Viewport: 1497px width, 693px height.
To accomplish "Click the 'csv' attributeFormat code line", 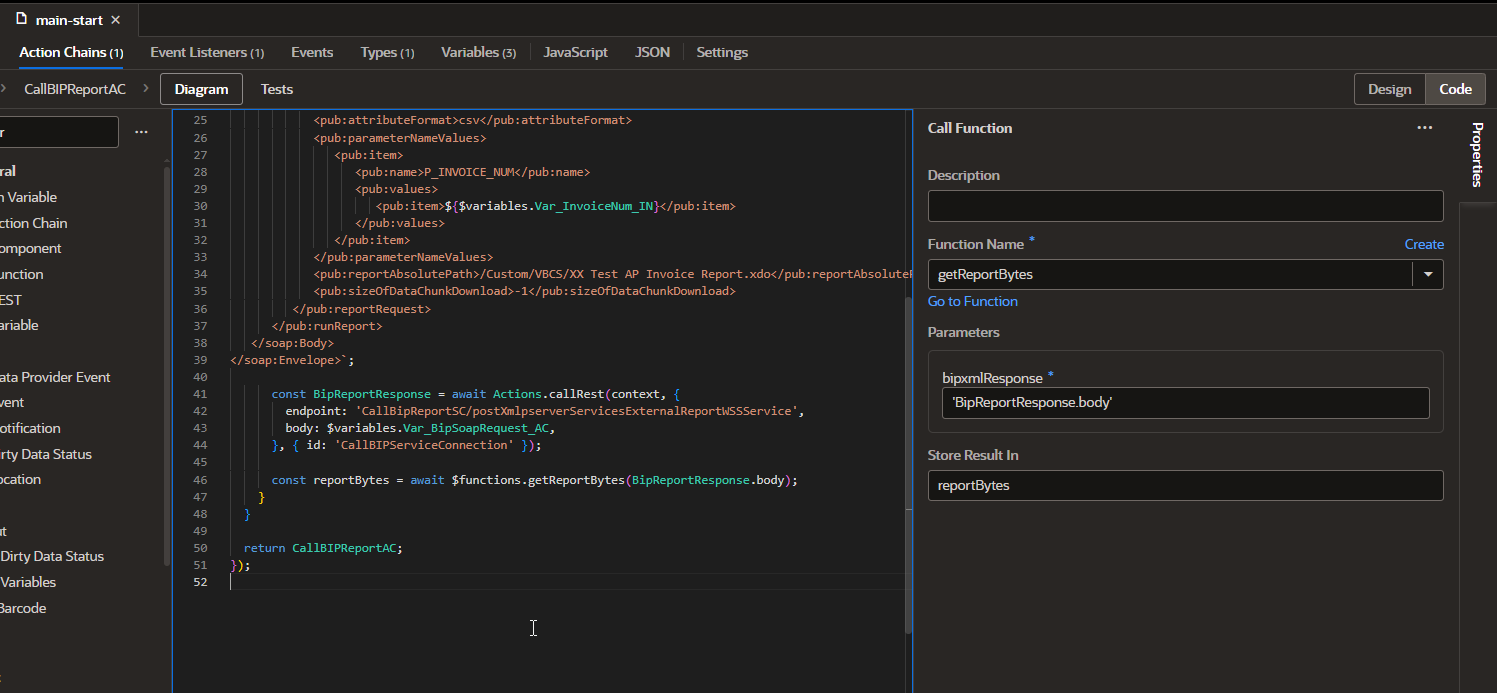I will point(472,120).
